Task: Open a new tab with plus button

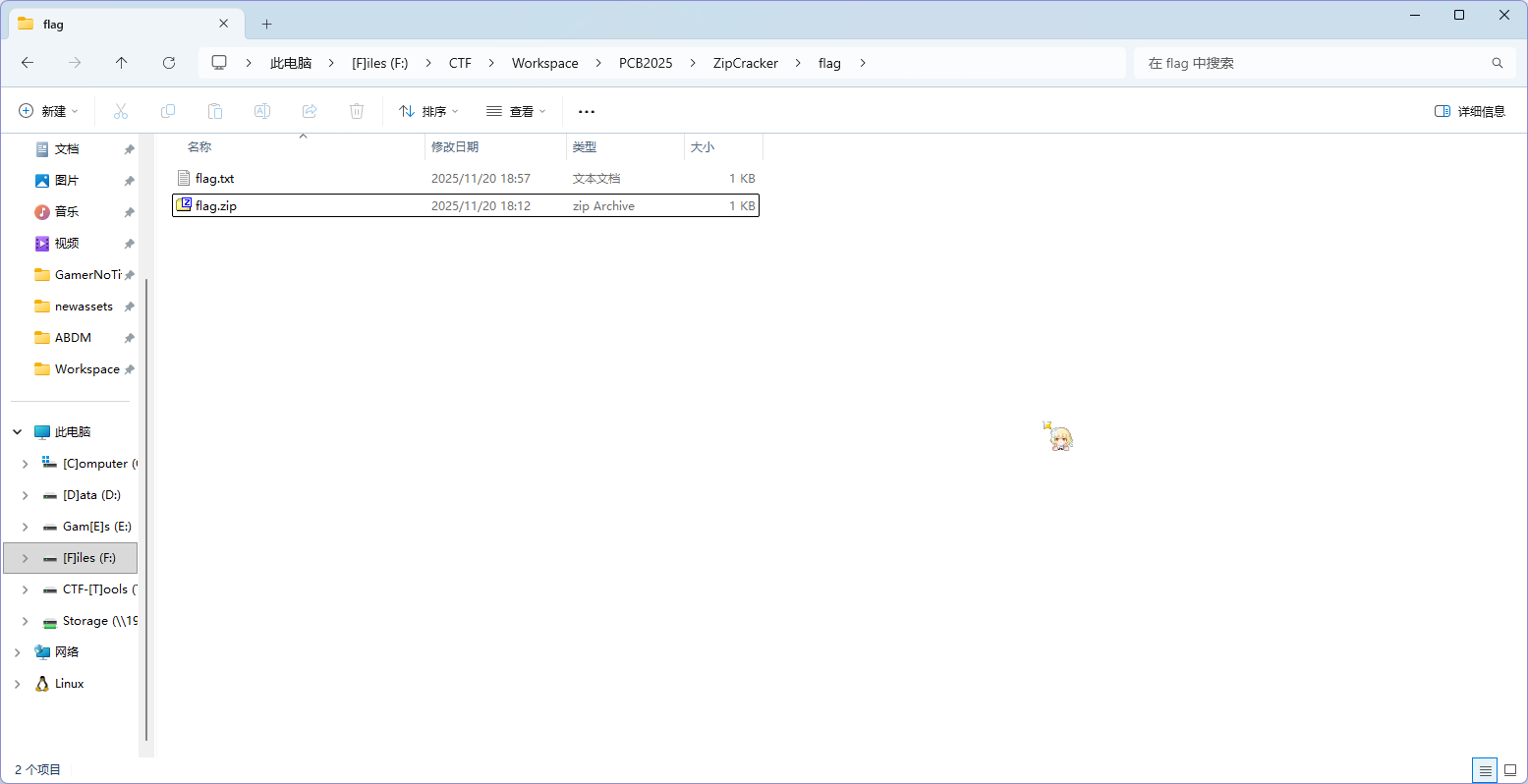Action: point(266,24)
